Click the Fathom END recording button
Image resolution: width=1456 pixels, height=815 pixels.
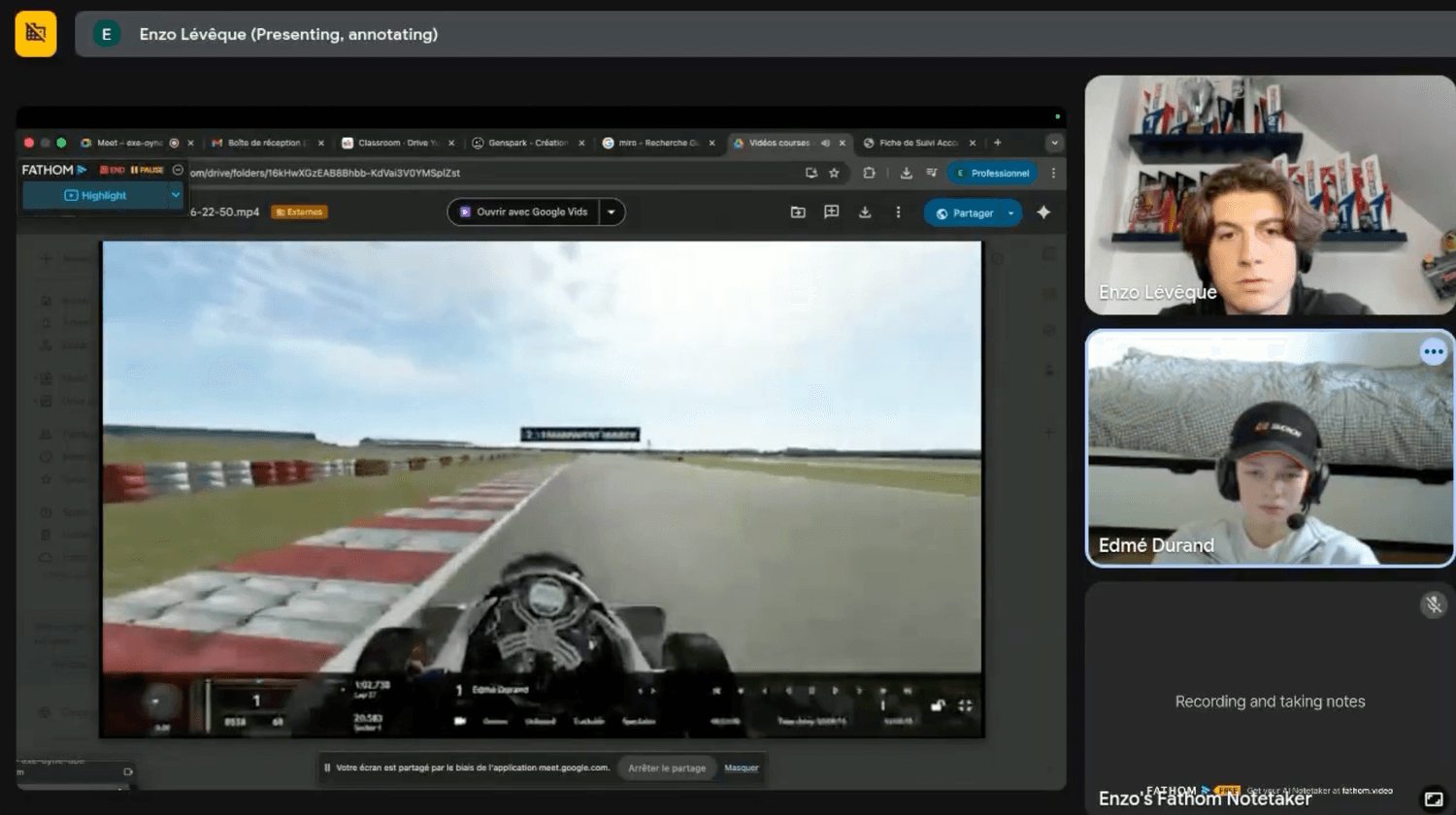[112, 170]
